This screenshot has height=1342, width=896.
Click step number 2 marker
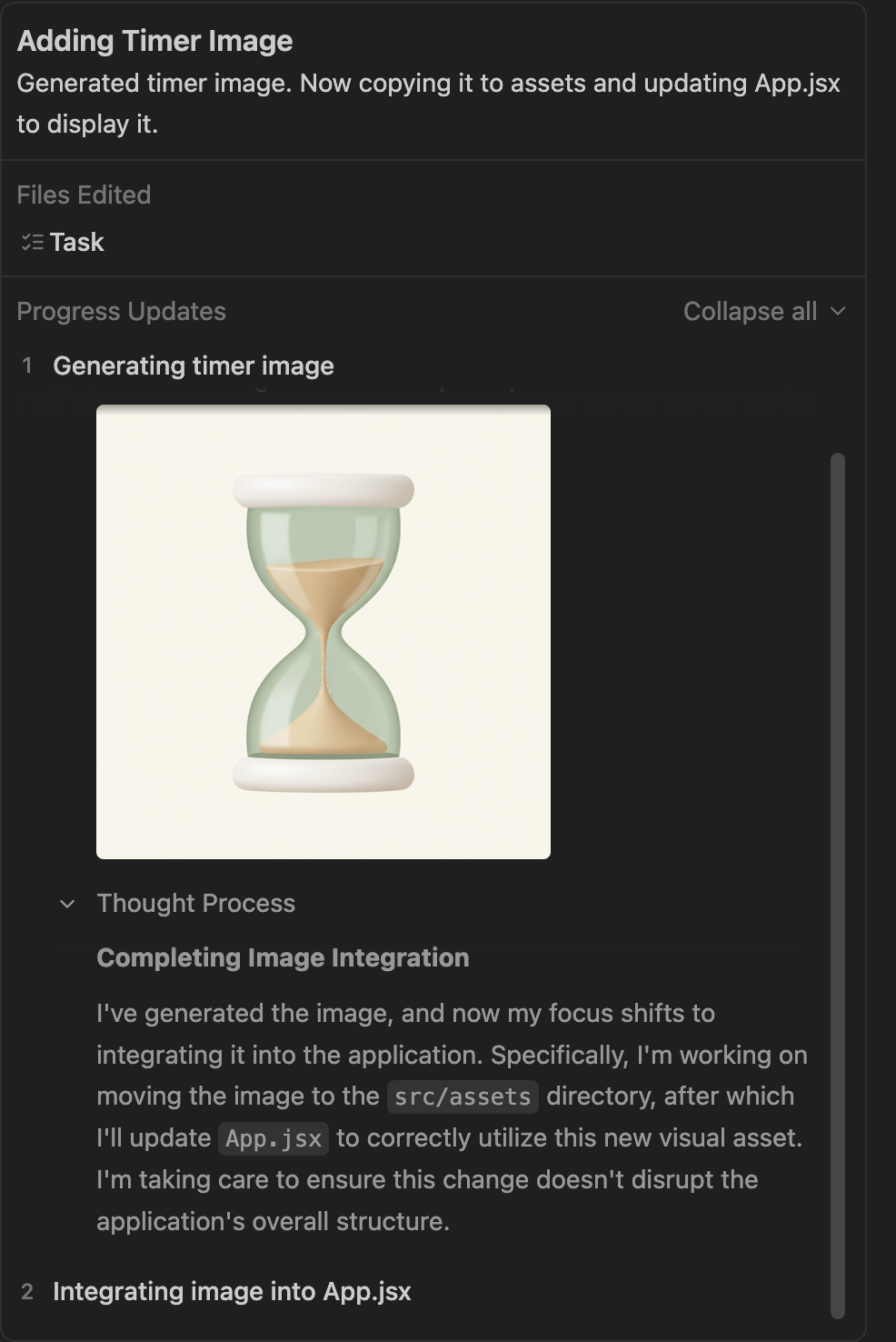(27, 1292)
